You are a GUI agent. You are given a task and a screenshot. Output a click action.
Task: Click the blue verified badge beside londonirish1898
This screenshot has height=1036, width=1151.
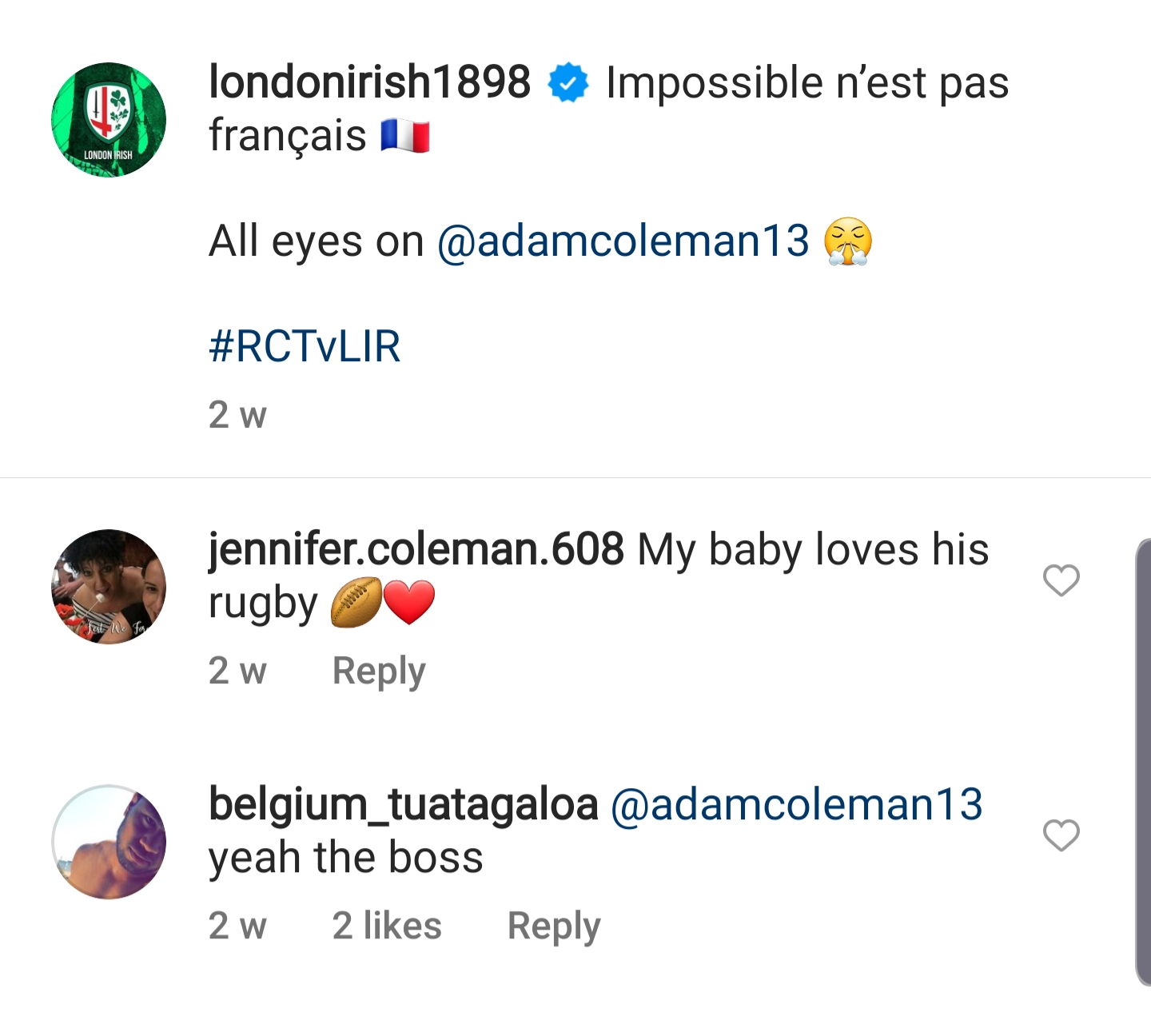(x=568, y=83)
